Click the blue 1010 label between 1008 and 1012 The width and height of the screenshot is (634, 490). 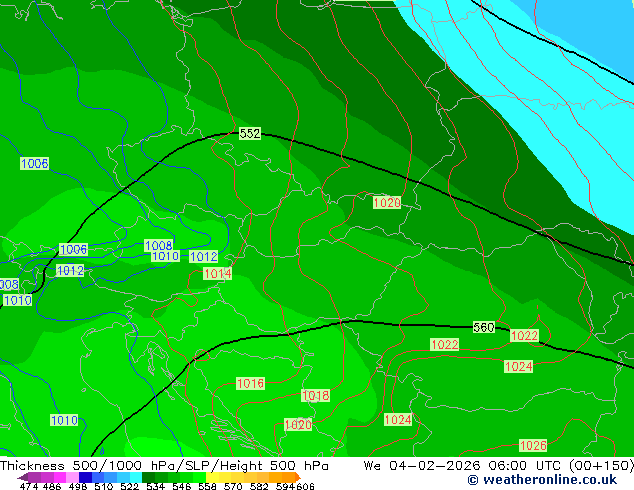coord(165,256)
